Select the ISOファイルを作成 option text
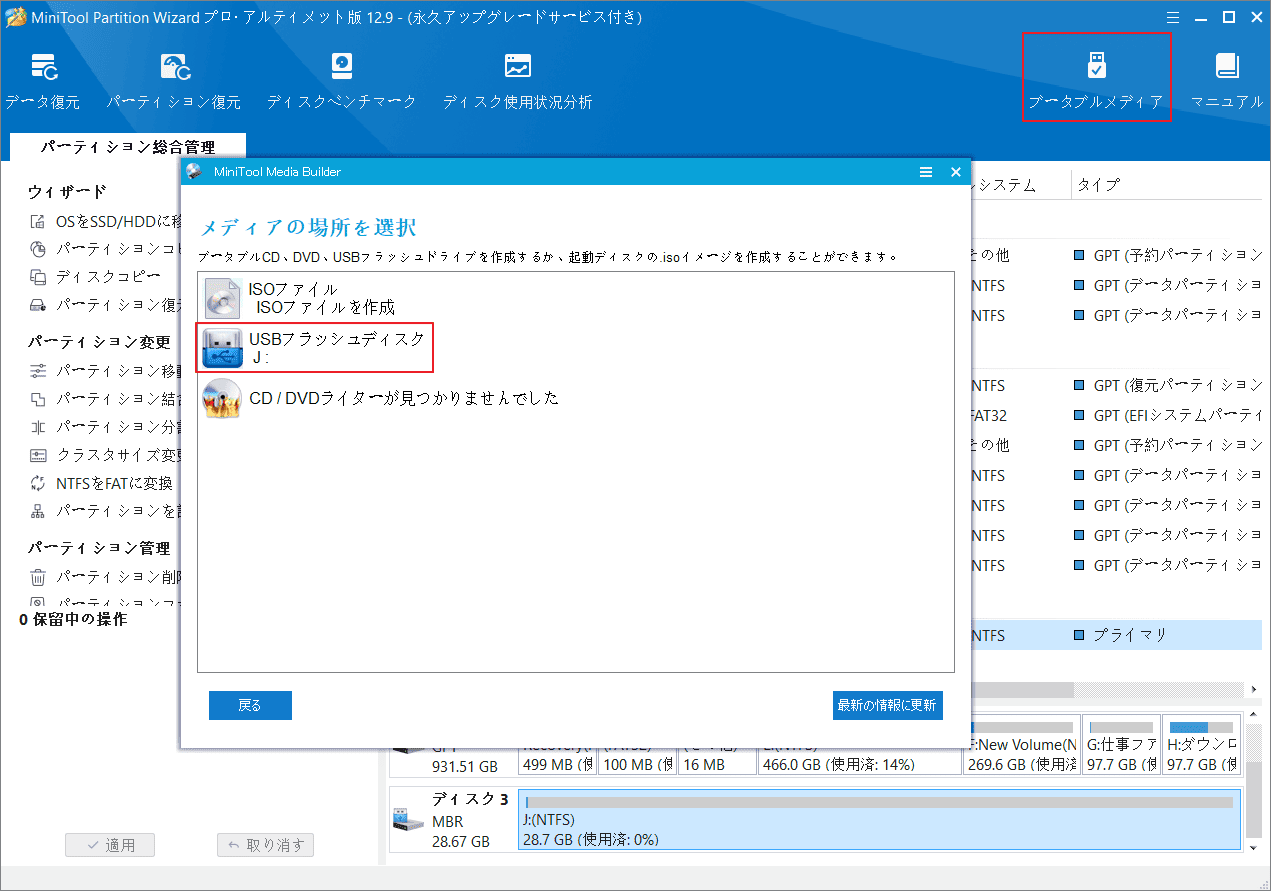Screen dimensions: 1271x891 coord(325,307)
